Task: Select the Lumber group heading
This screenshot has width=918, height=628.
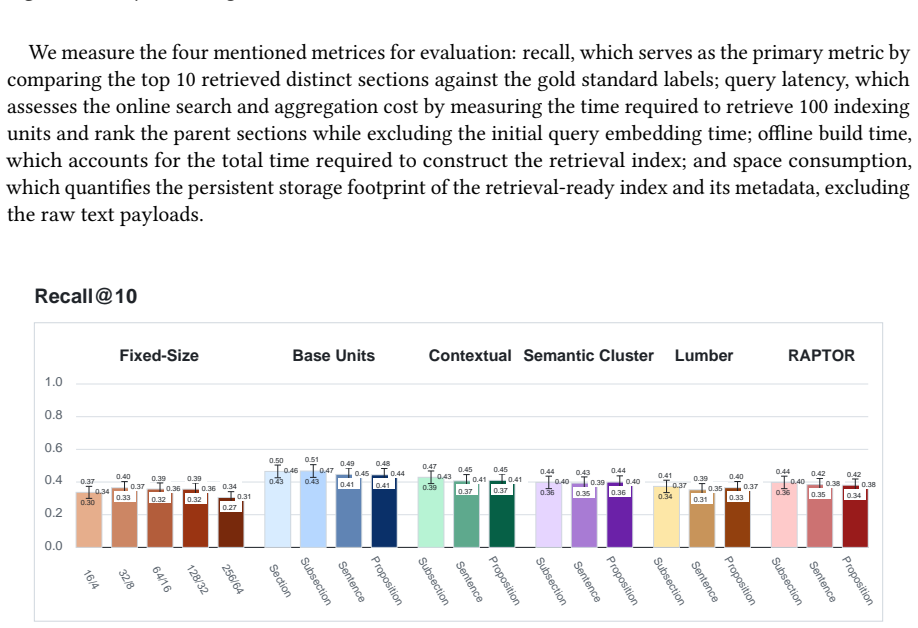Action: coord(704,356)
